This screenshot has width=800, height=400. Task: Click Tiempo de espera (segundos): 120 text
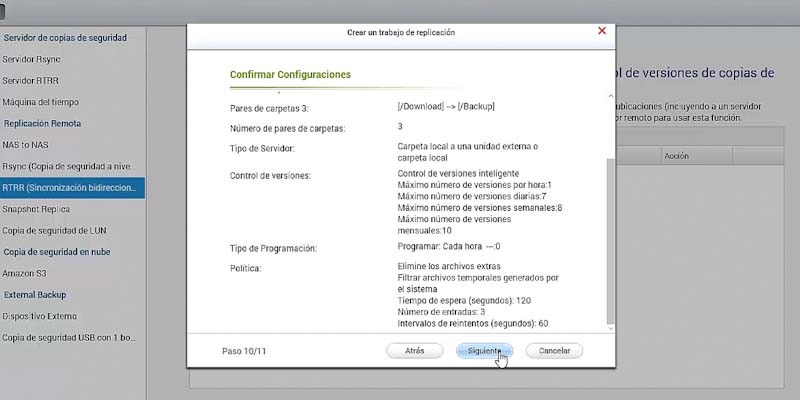click(x=464, y=301)
